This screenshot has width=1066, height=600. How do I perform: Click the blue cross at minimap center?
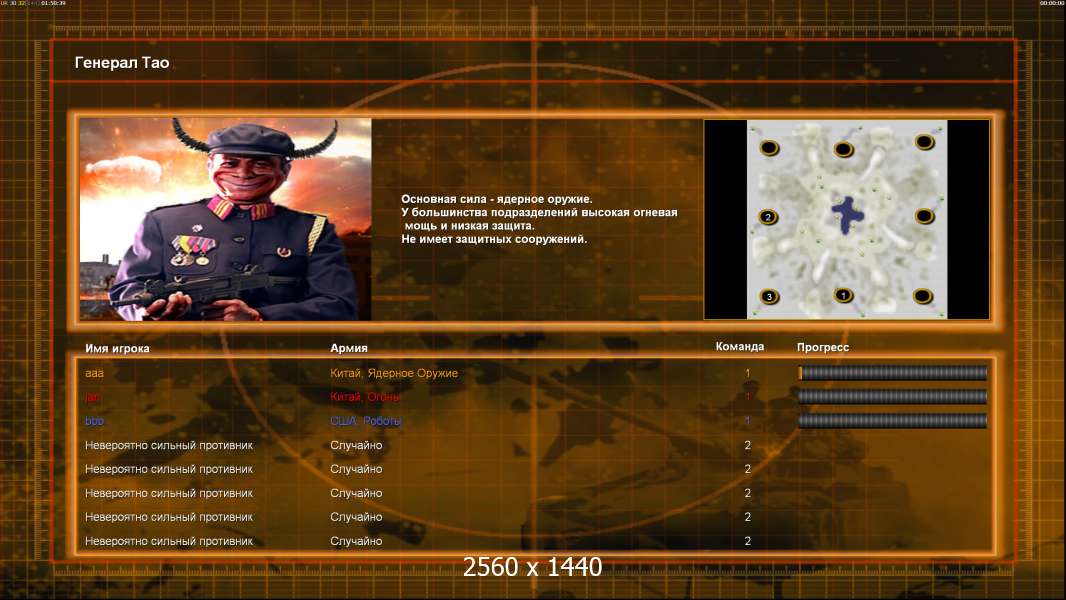[x=847, y=215]
